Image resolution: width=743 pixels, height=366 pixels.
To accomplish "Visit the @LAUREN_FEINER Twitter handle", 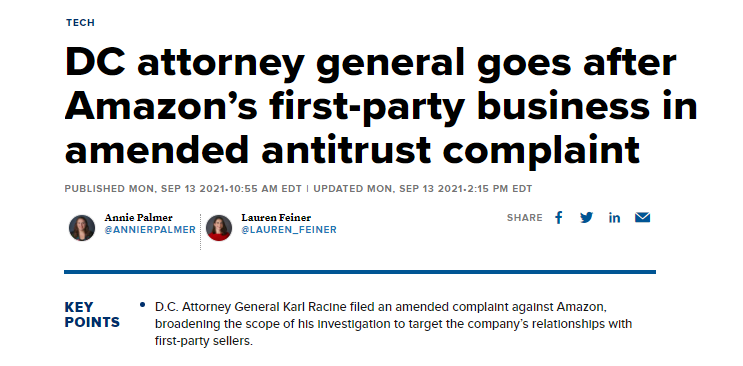I will [289, 230].
